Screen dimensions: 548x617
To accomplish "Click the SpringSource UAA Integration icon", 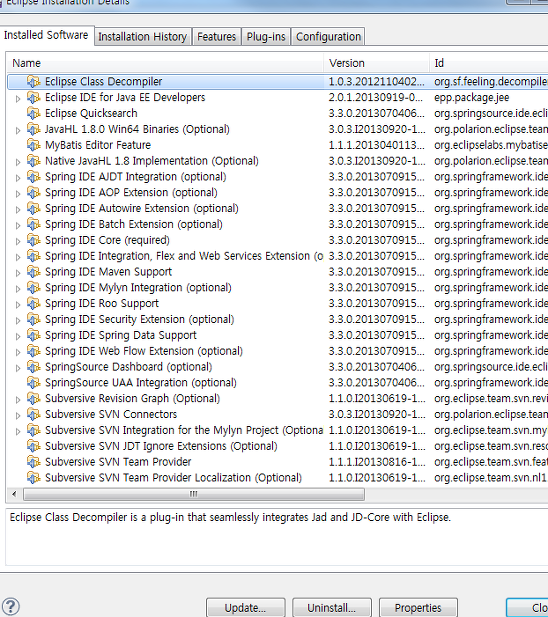I will (33, 382).
